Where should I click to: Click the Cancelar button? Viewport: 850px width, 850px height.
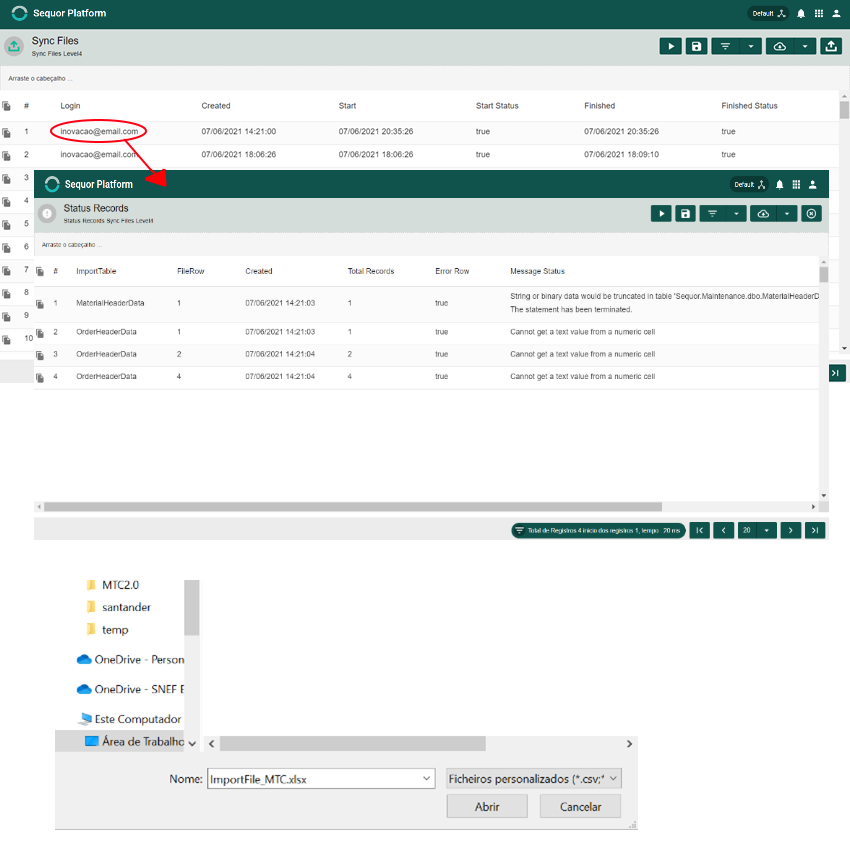pos(580,807)
